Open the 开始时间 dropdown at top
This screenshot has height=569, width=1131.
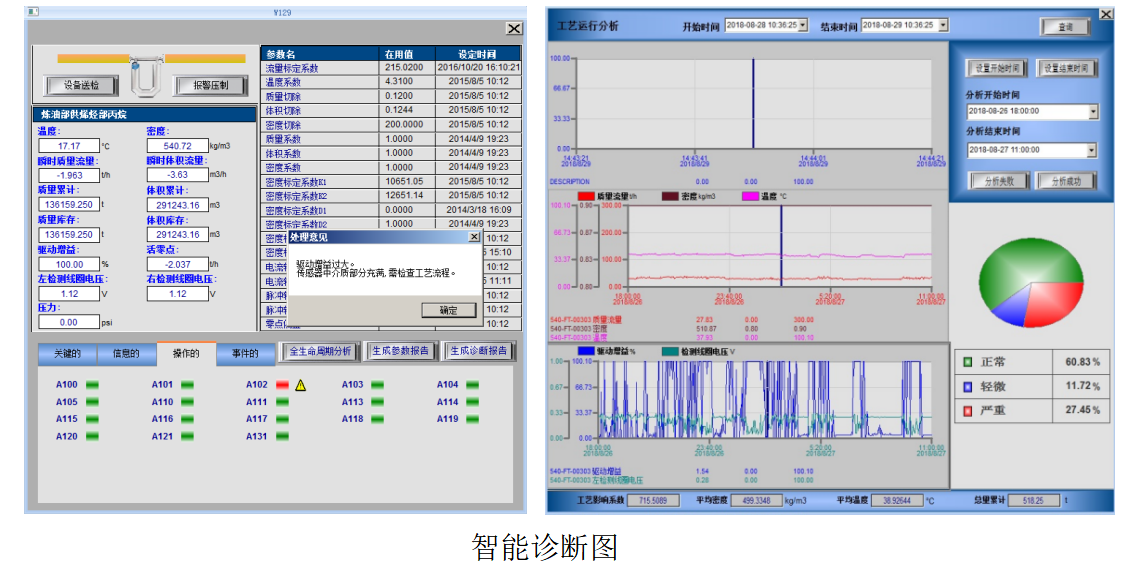802,25
